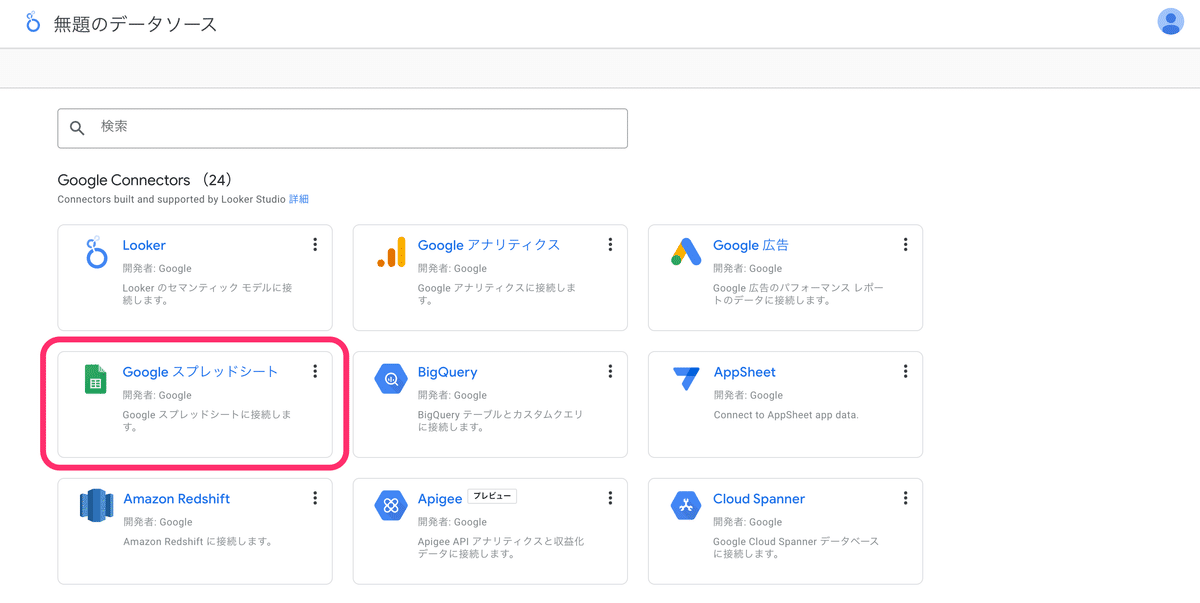Open more options for Amazon Redshift card
The height and width of the screenshot is (603, 1200).
315,498
